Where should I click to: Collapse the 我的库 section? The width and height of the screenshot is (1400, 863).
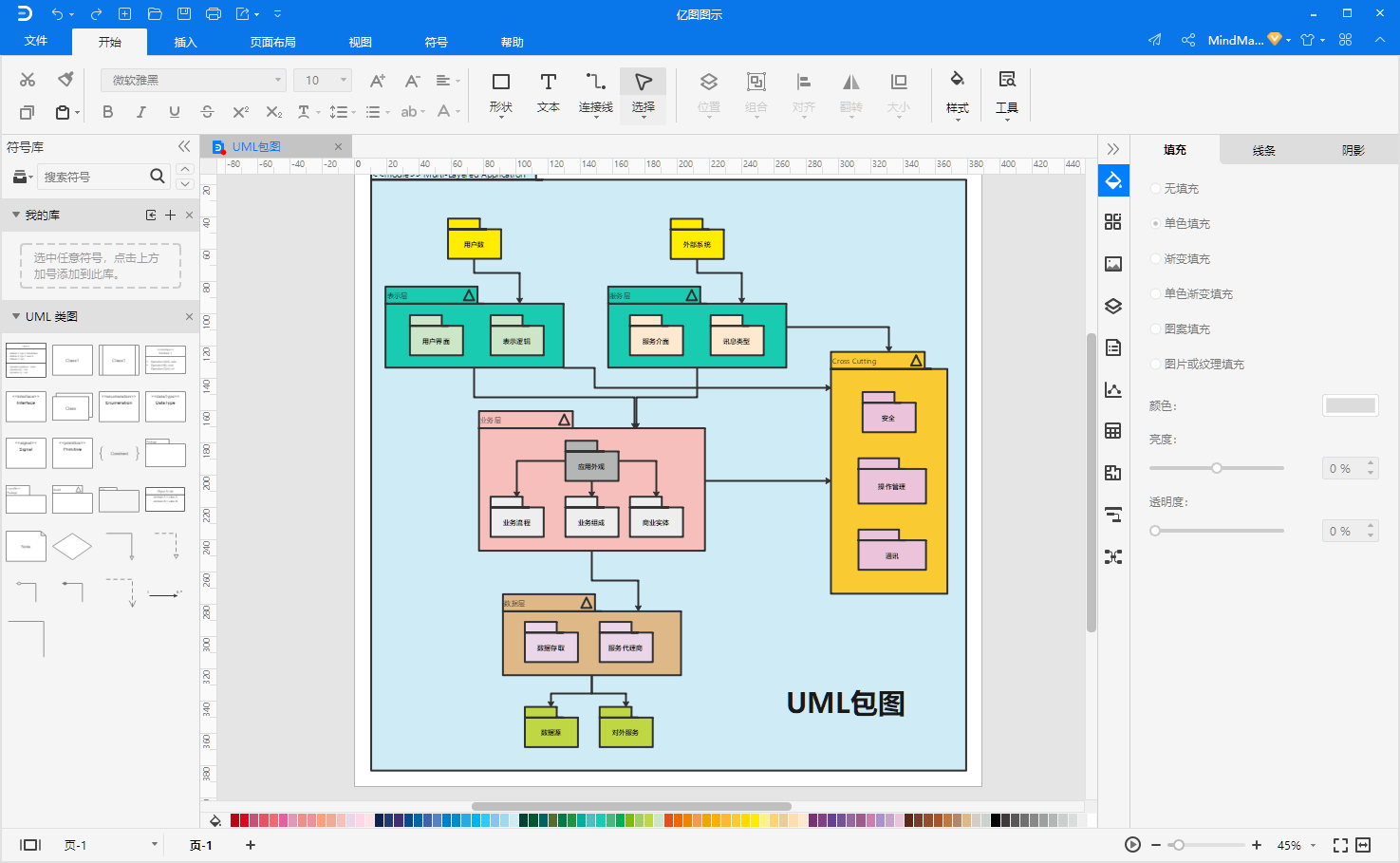pos(16,215)
